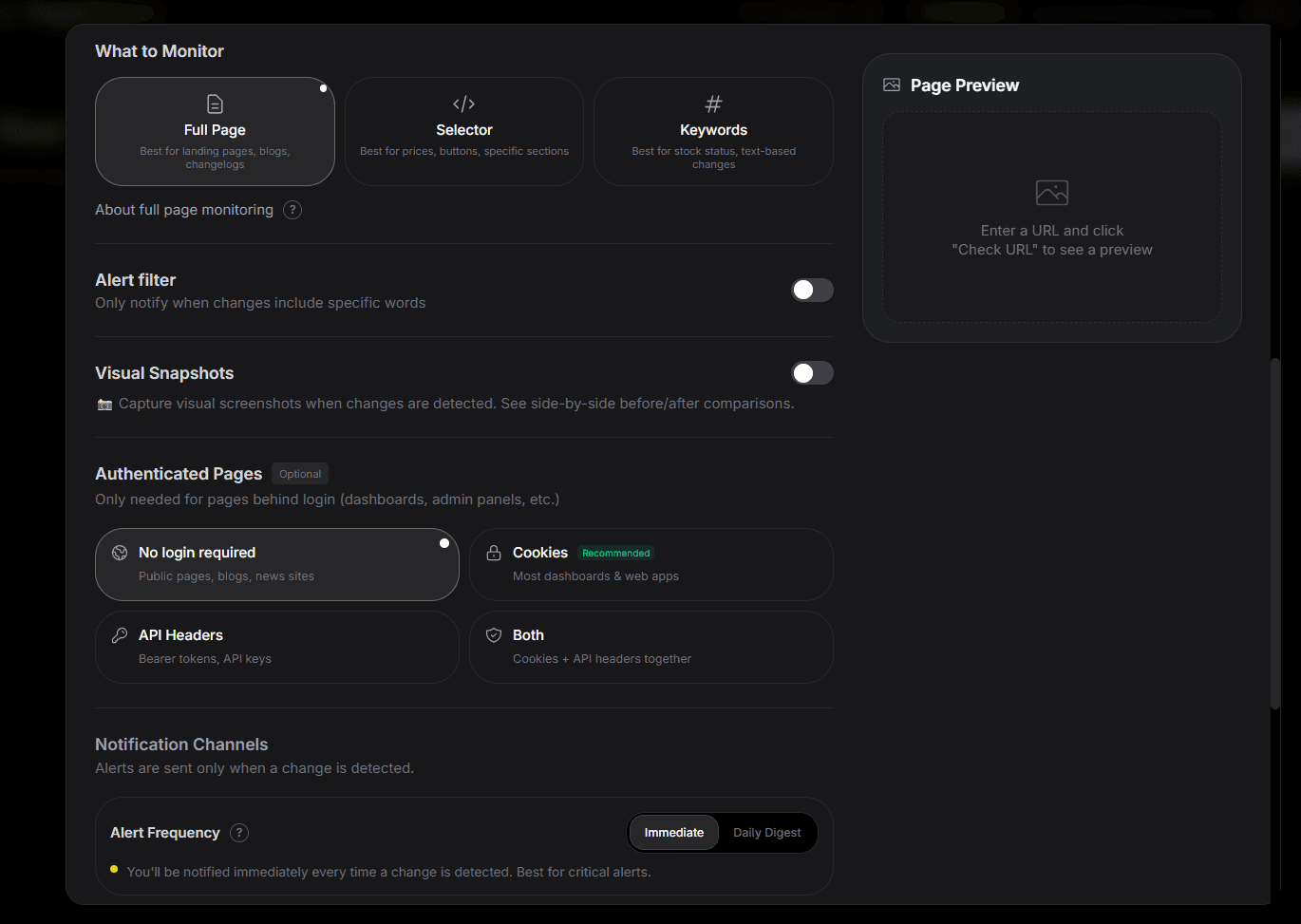Screen dimensions: 1301x924
Task: Choose the recommended Cookies authentication method
Action: click(650, 564)
